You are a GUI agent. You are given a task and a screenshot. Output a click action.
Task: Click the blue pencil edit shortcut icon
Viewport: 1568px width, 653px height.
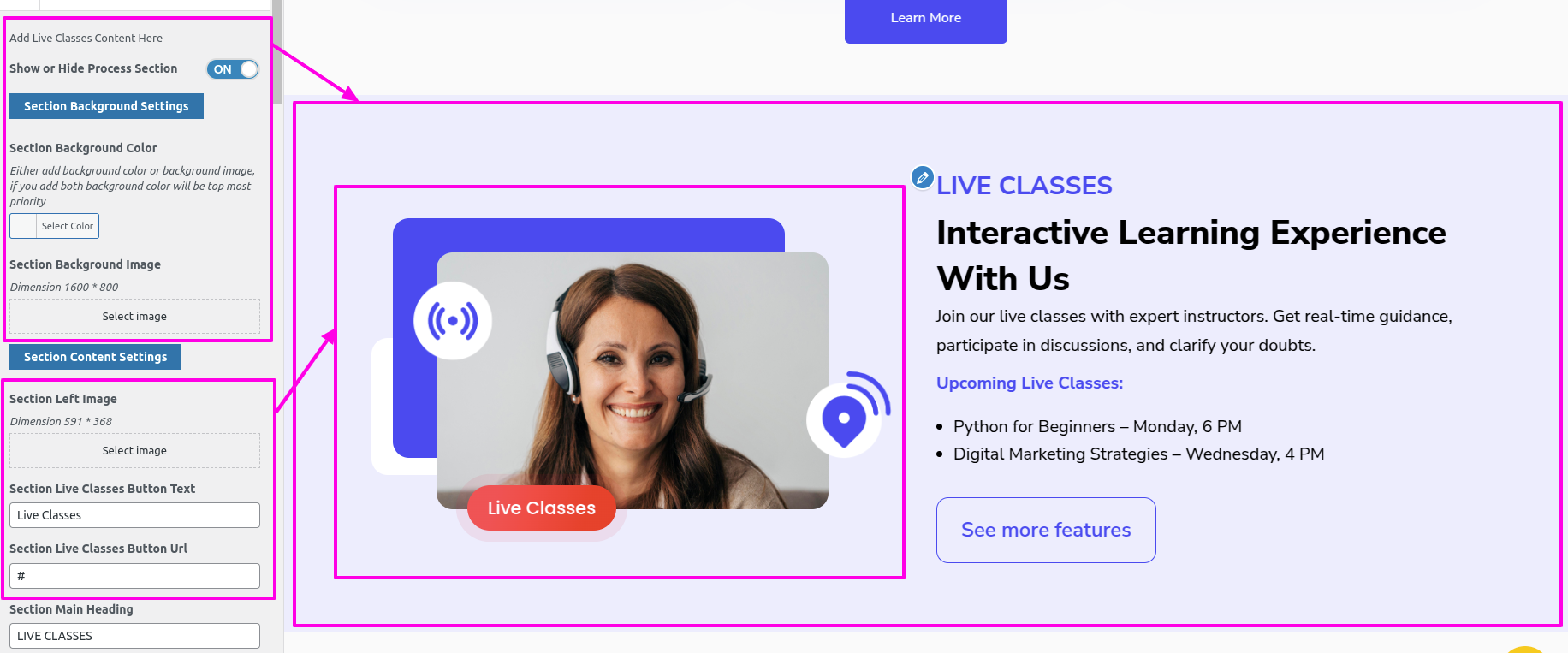tap(922, 177)
